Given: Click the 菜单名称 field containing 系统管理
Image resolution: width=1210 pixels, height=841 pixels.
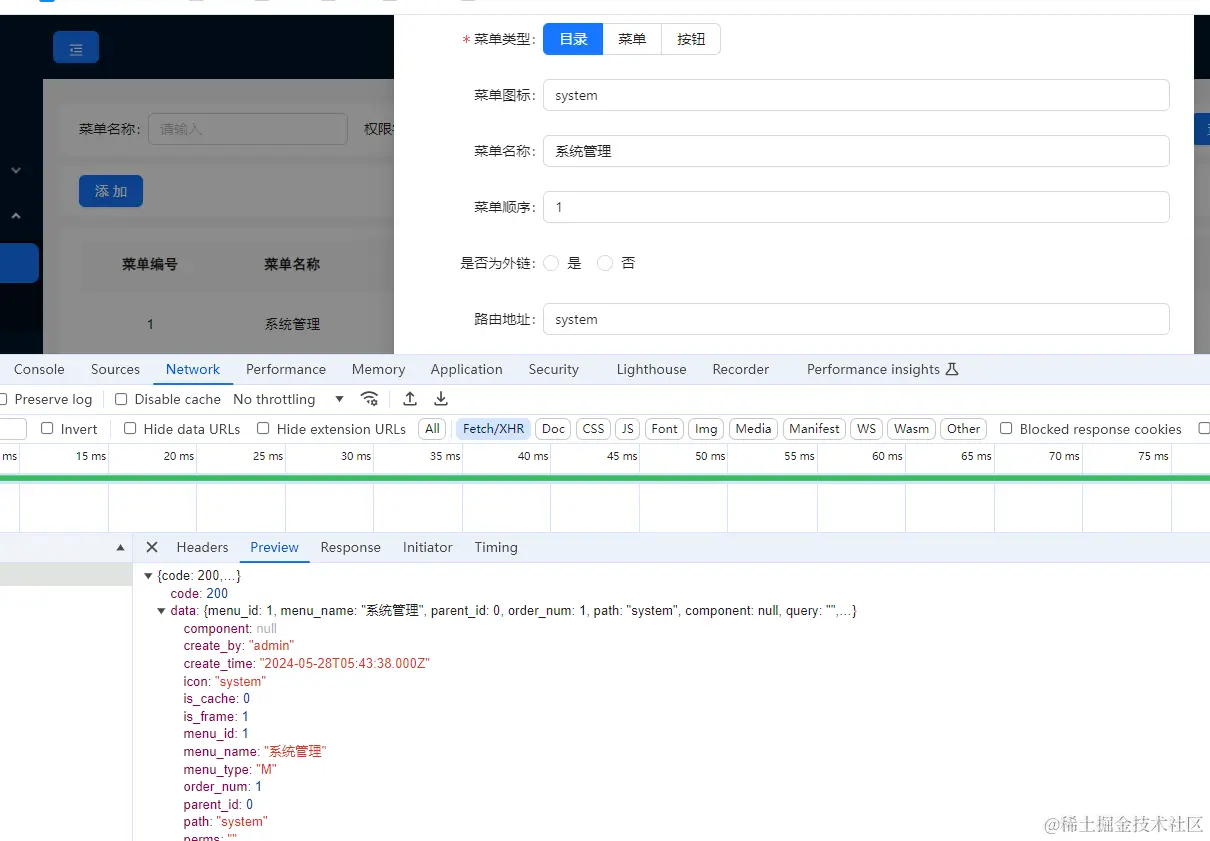Looking at the screenshot, I should 856,151.
